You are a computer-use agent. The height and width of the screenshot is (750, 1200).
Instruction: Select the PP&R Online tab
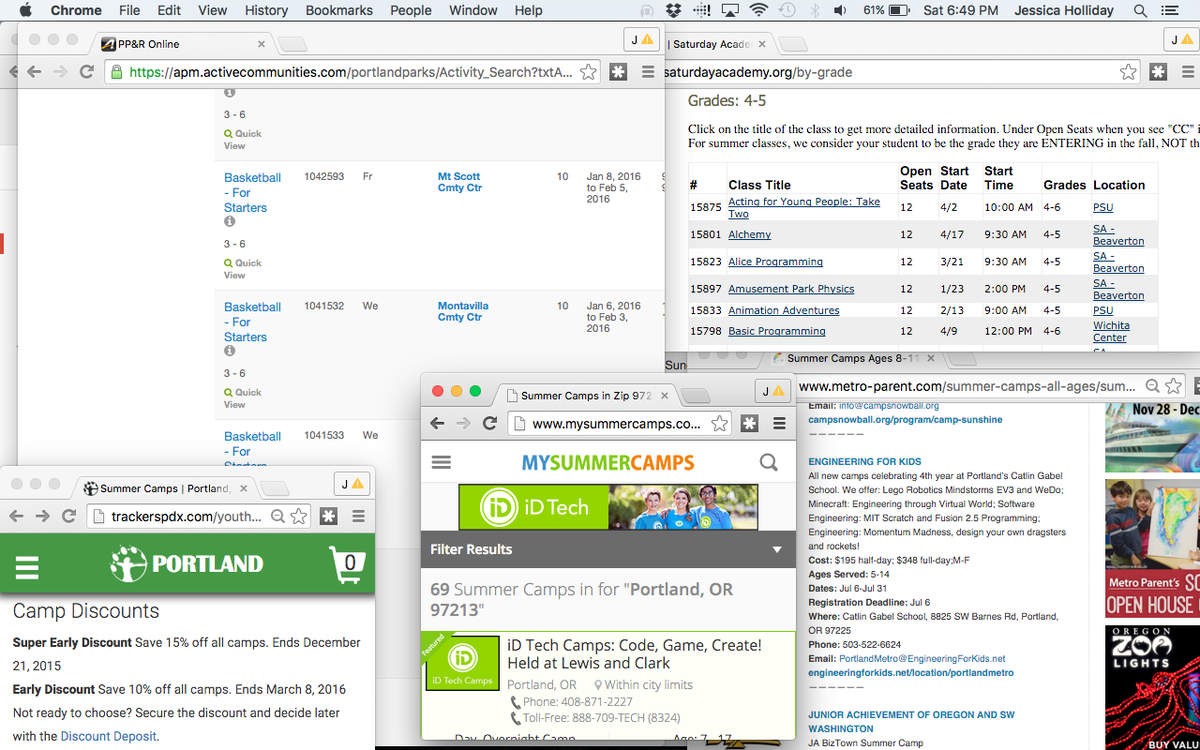(182, 44)
